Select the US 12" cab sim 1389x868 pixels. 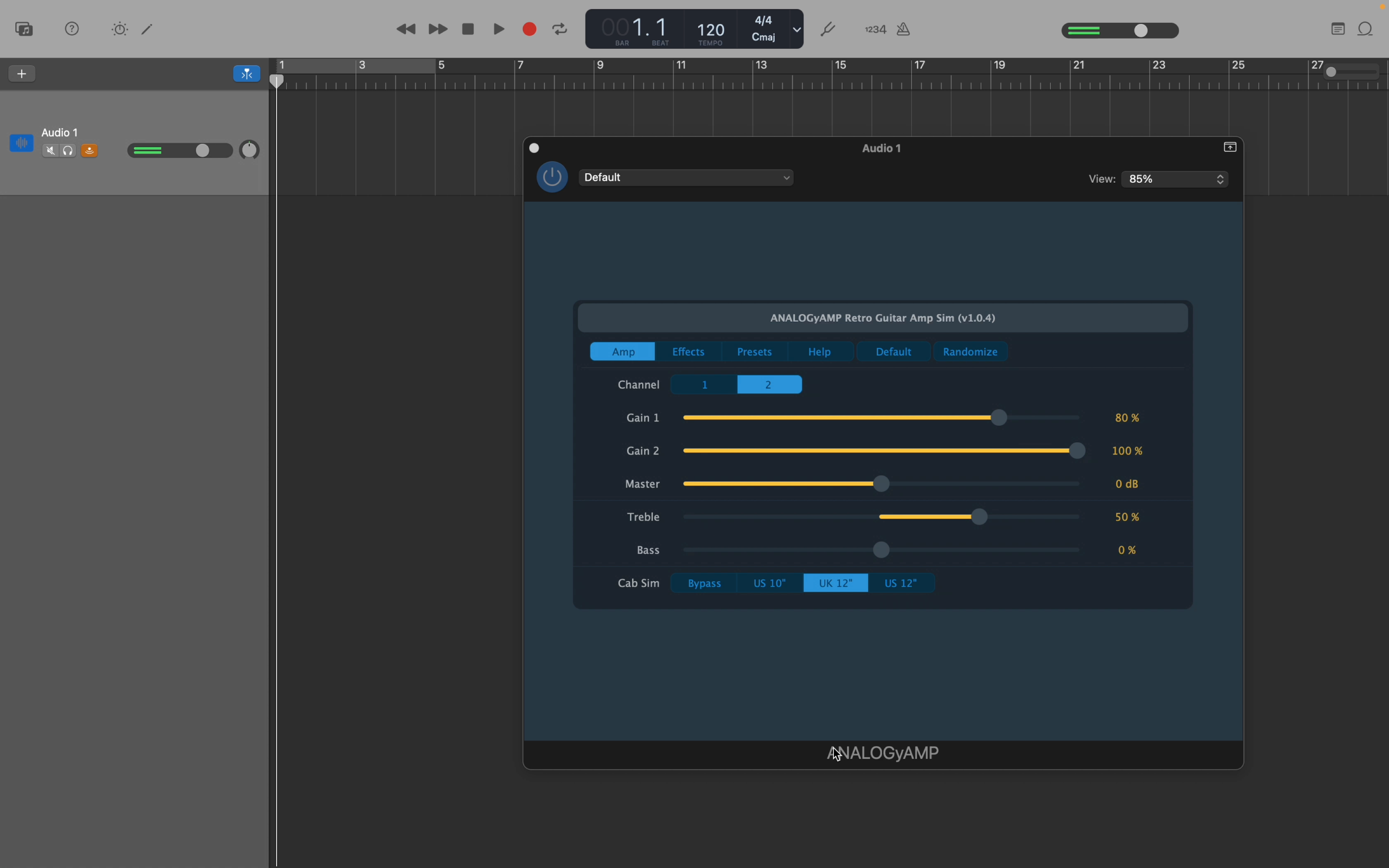[901, 583]
